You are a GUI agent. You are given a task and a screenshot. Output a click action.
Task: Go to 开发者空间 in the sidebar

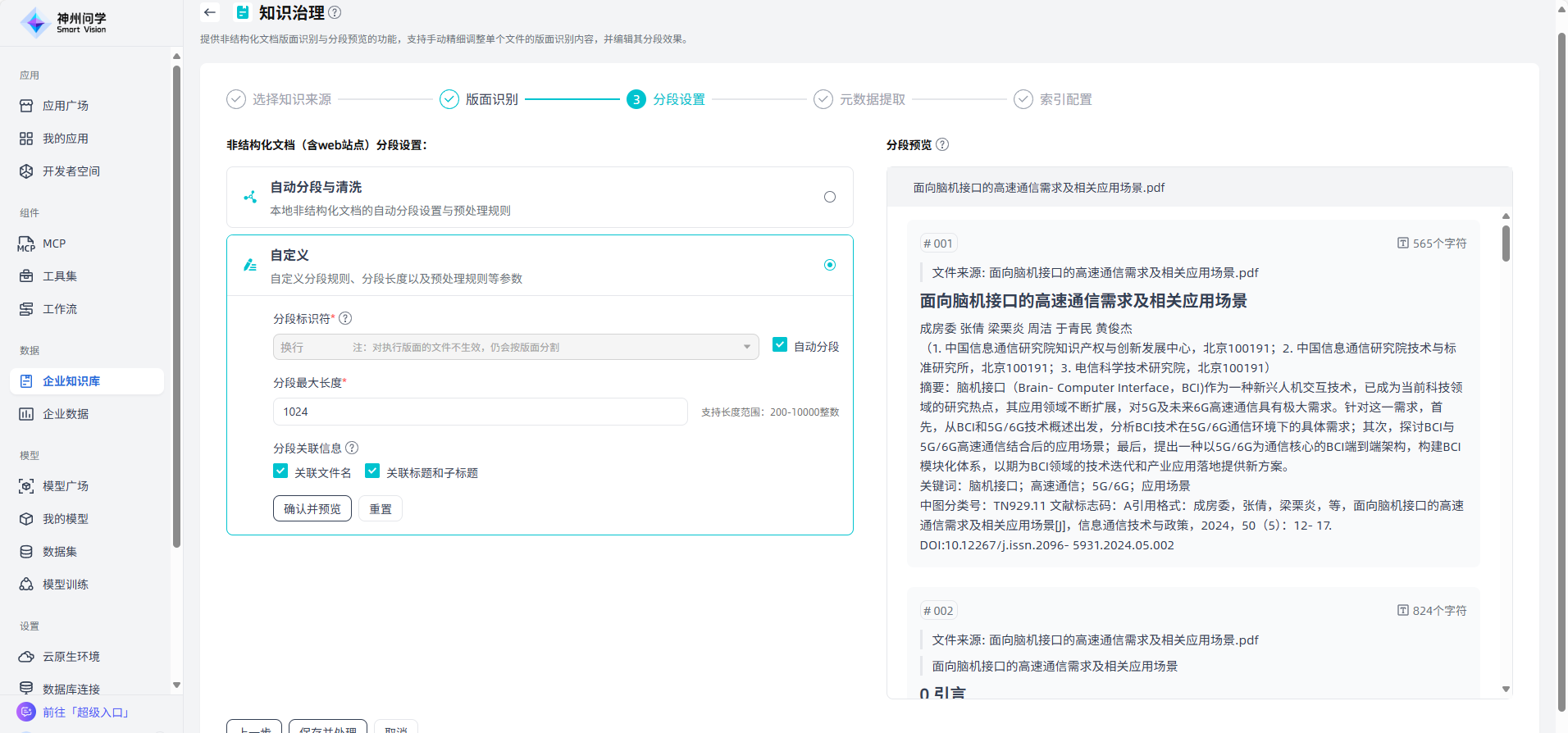click(x=71, y=171)
